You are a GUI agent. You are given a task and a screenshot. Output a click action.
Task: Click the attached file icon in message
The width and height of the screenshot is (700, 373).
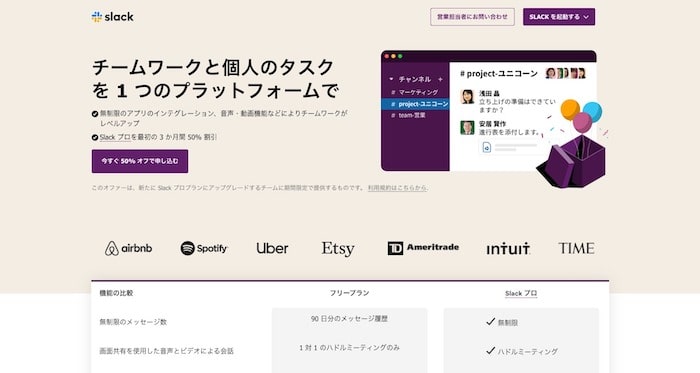coord(487,147)
